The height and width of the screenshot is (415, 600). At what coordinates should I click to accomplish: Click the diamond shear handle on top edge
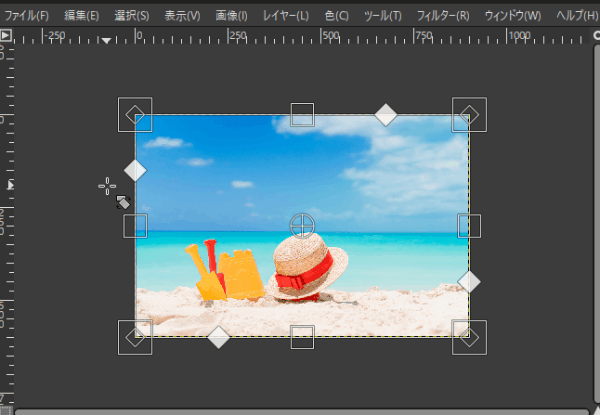click(x=386, y=115)
